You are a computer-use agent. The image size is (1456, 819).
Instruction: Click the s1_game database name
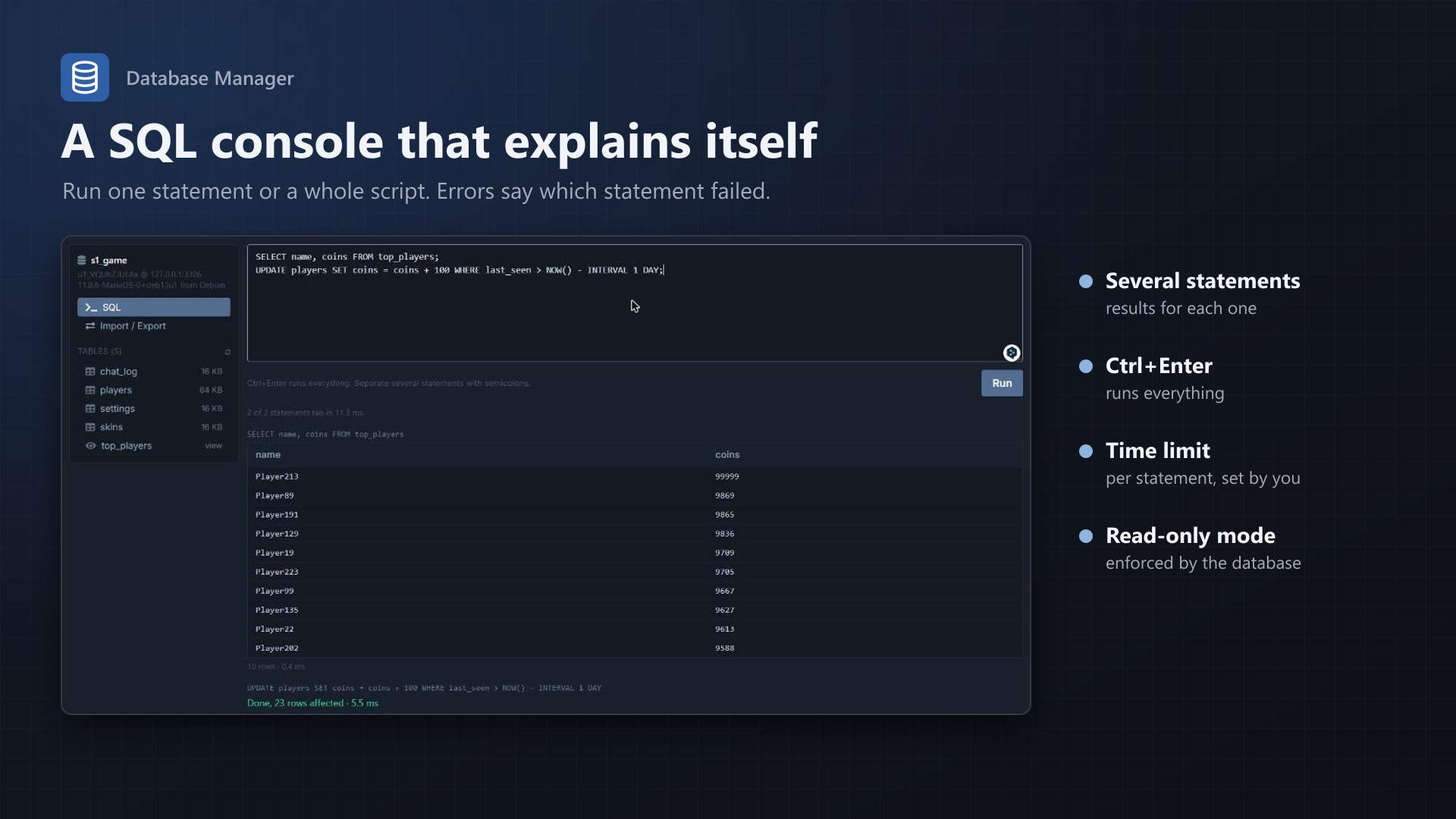pos(109,260)
